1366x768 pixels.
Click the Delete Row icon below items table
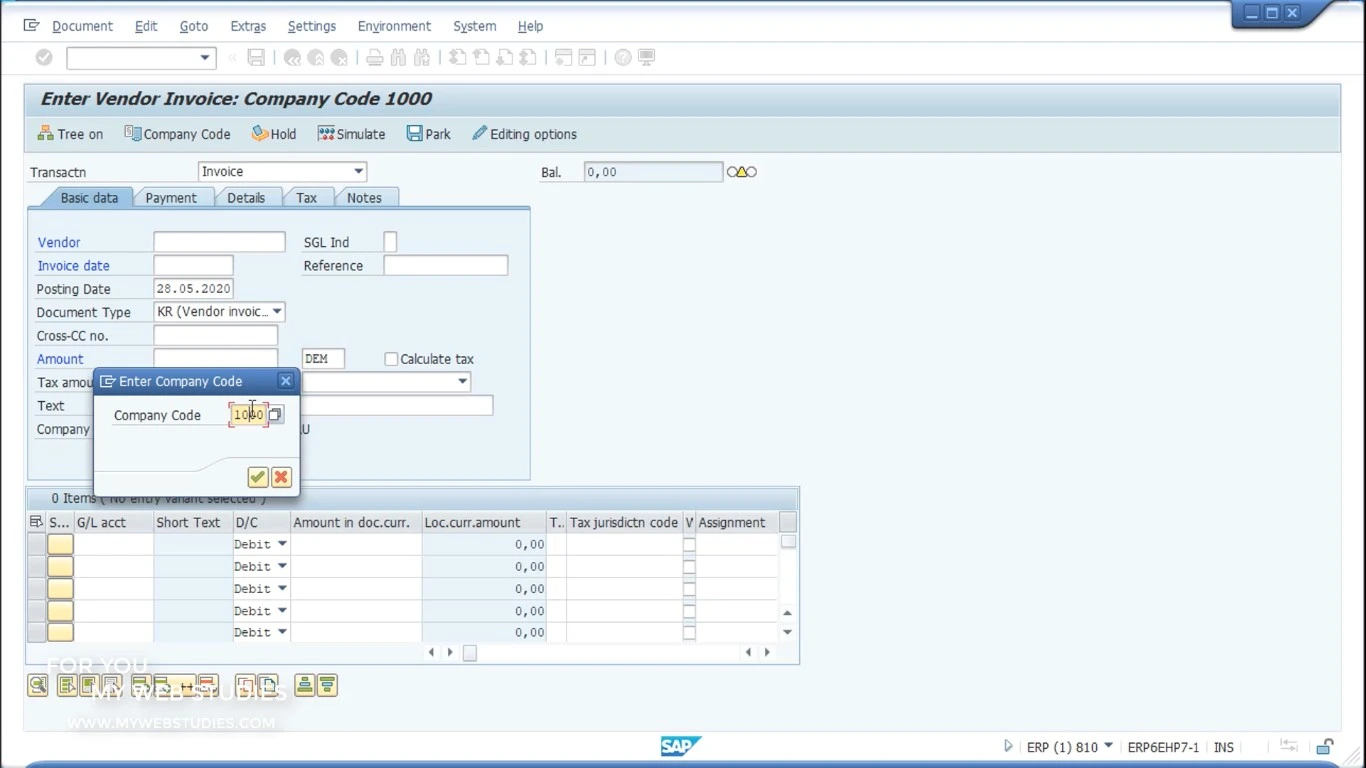(207, 686)
